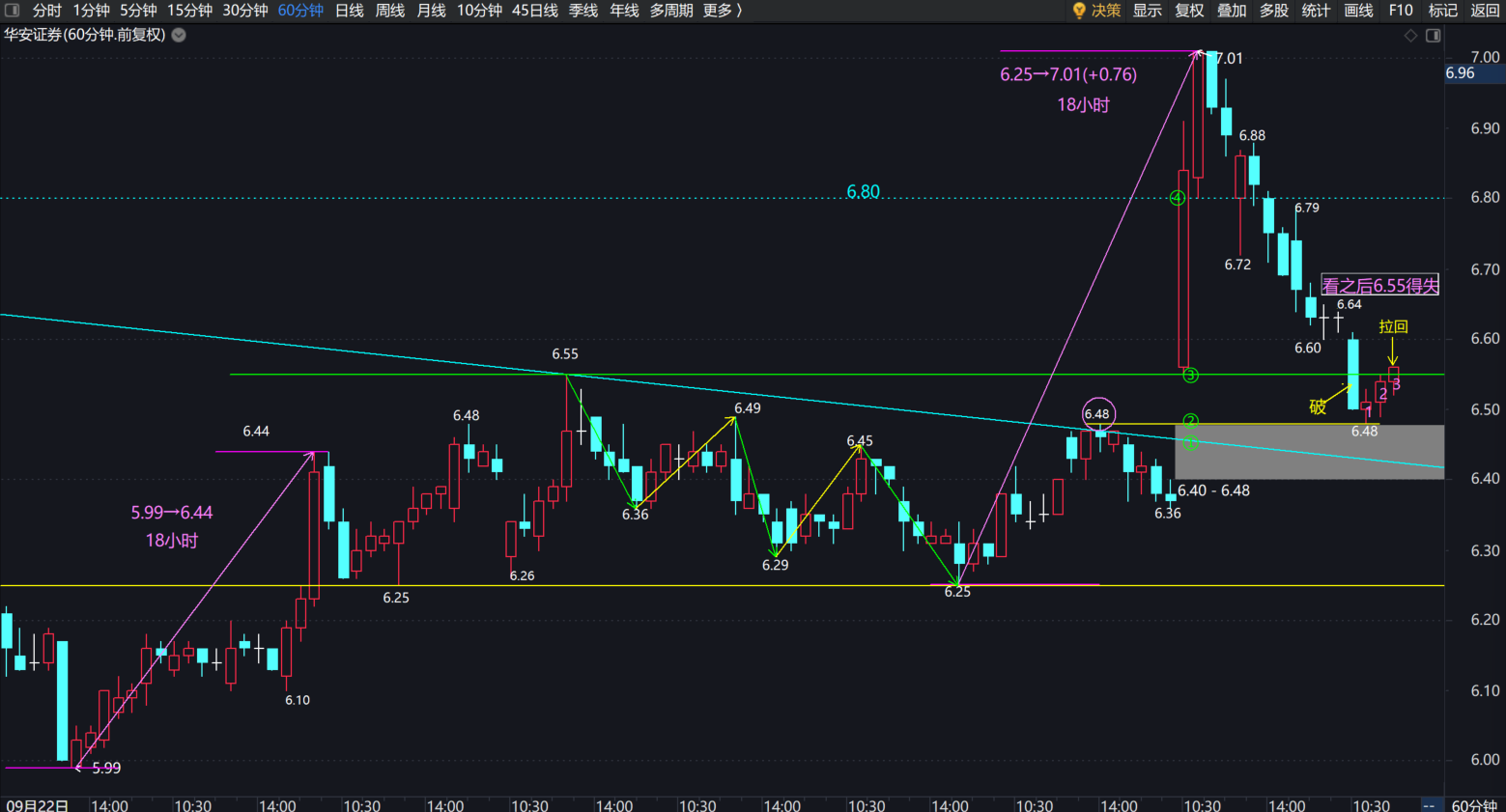Select the 5.99→6.44 measurement label
Image resolution: width=1506 pixels, height=812 pixels.
click(172, 513)
